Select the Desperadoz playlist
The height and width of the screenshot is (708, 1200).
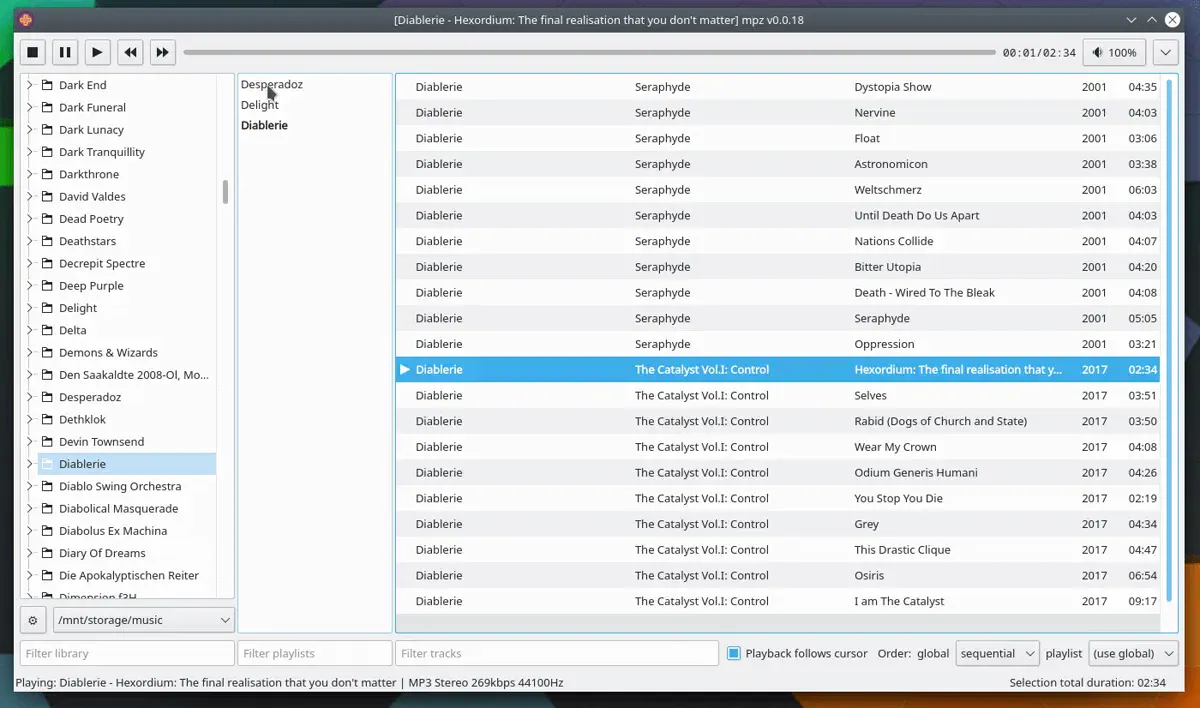(x=272, y=84)
